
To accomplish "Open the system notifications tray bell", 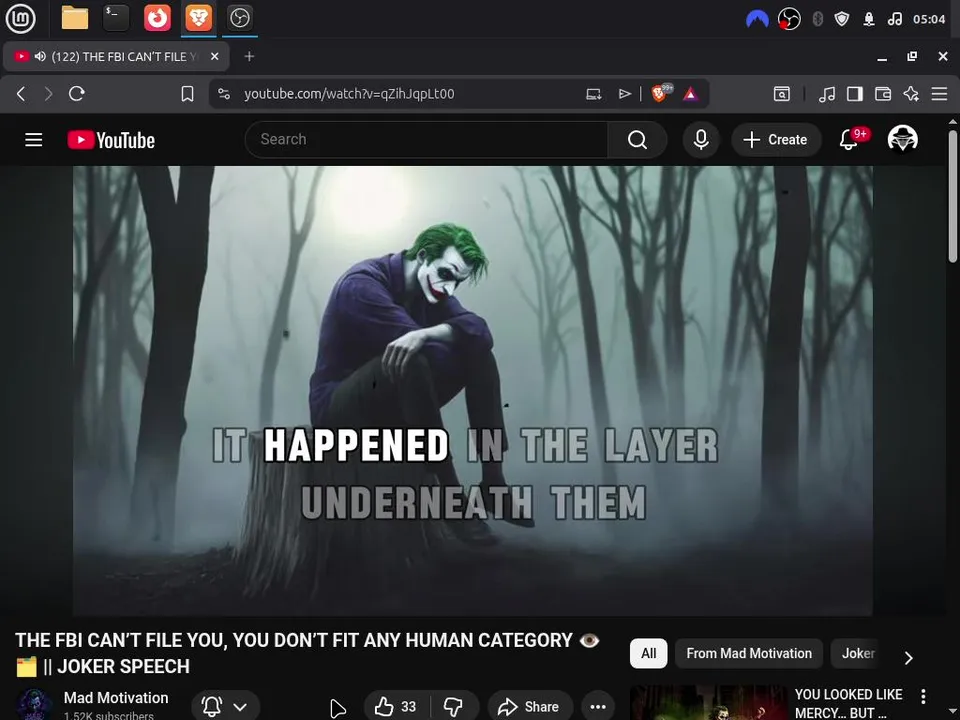I will [869, 19].
